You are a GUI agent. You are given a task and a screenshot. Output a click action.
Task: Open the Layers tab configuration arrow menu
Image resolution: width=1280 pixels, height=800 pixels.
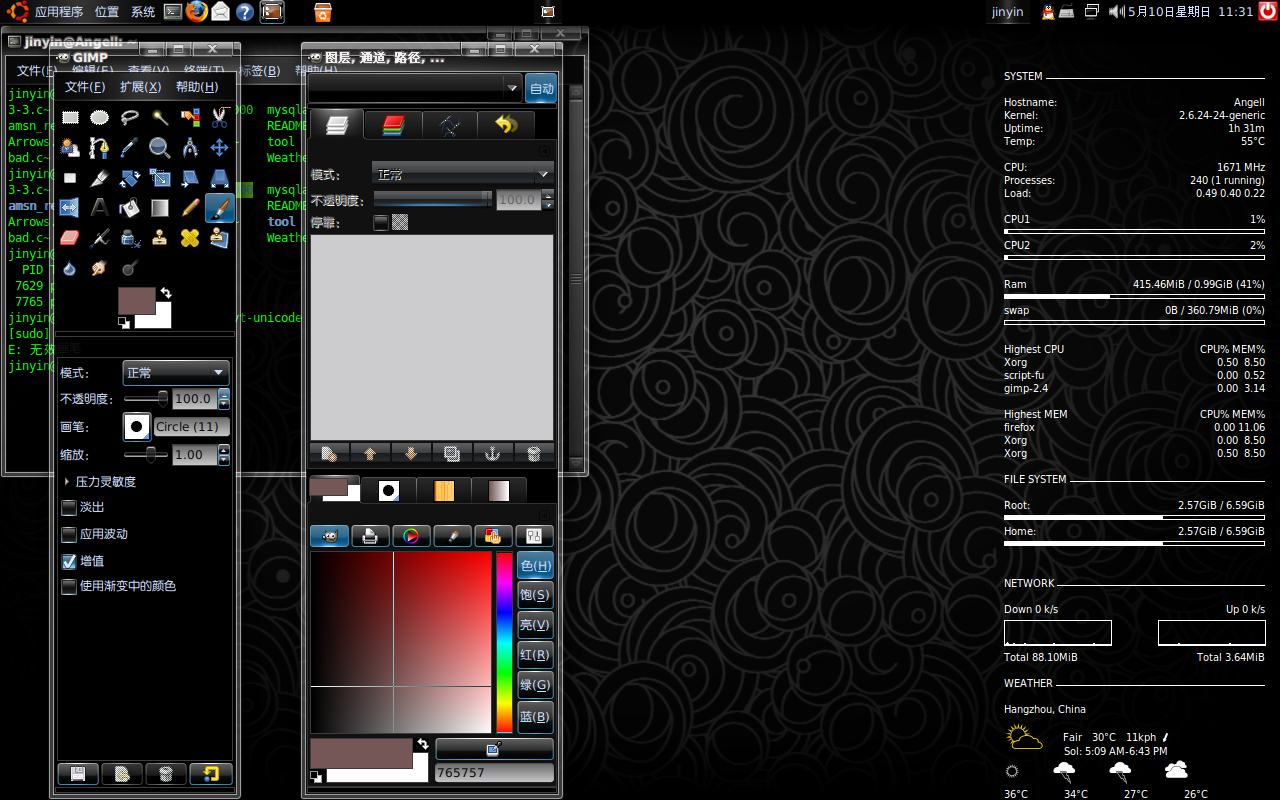coord(544,150)
